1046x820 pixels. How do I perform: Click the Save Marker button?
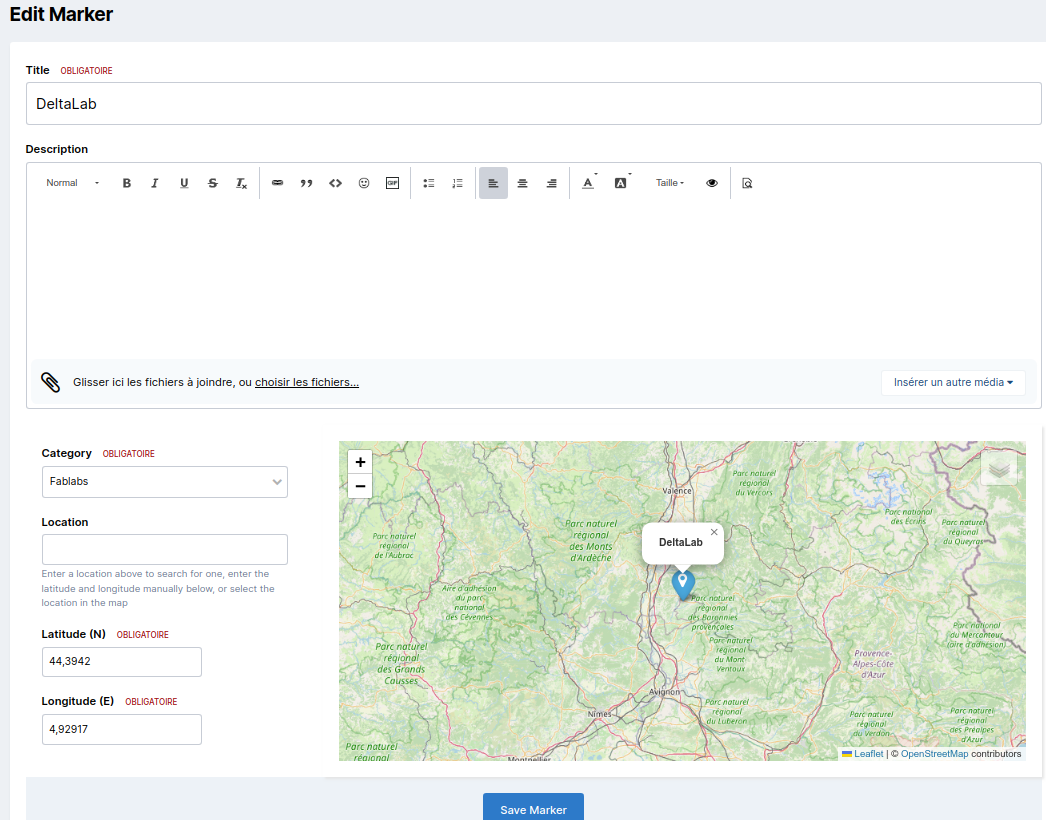533,809
